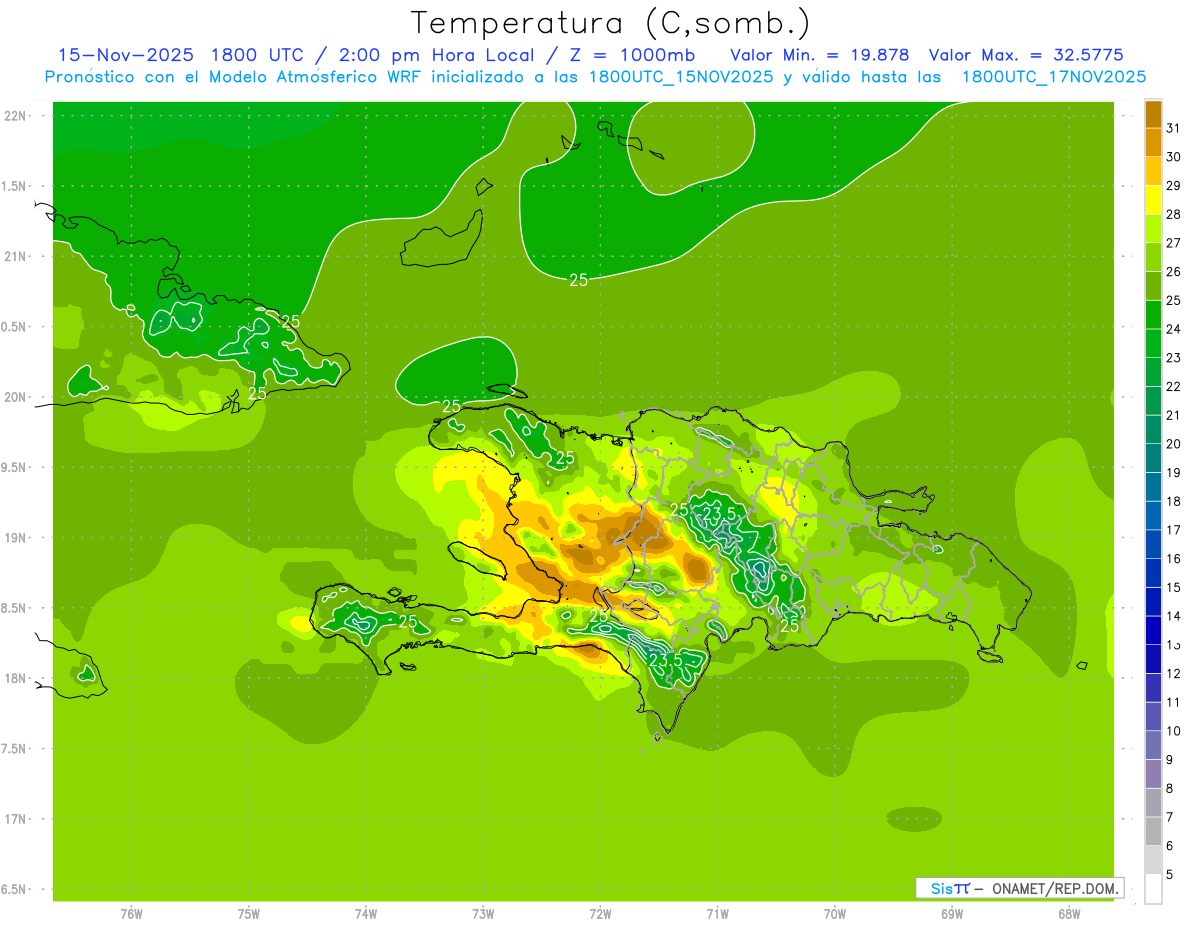Click the "28" legend scale label
This screenshot has width=1200, height=927.
(1173, 214)
